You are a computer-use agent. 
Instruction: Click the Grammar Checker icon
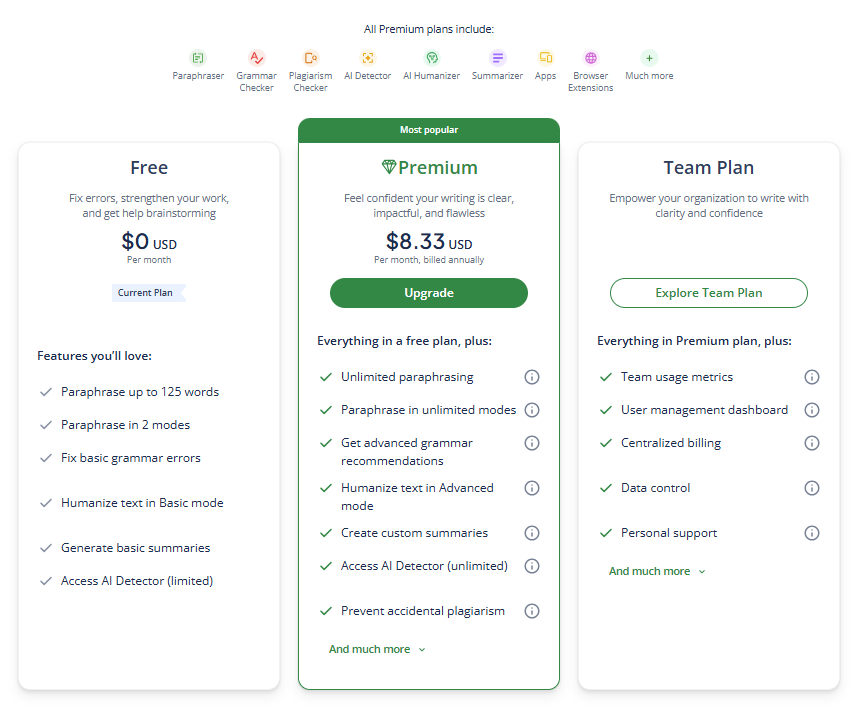pyautogui.click(x=257, y=58)
